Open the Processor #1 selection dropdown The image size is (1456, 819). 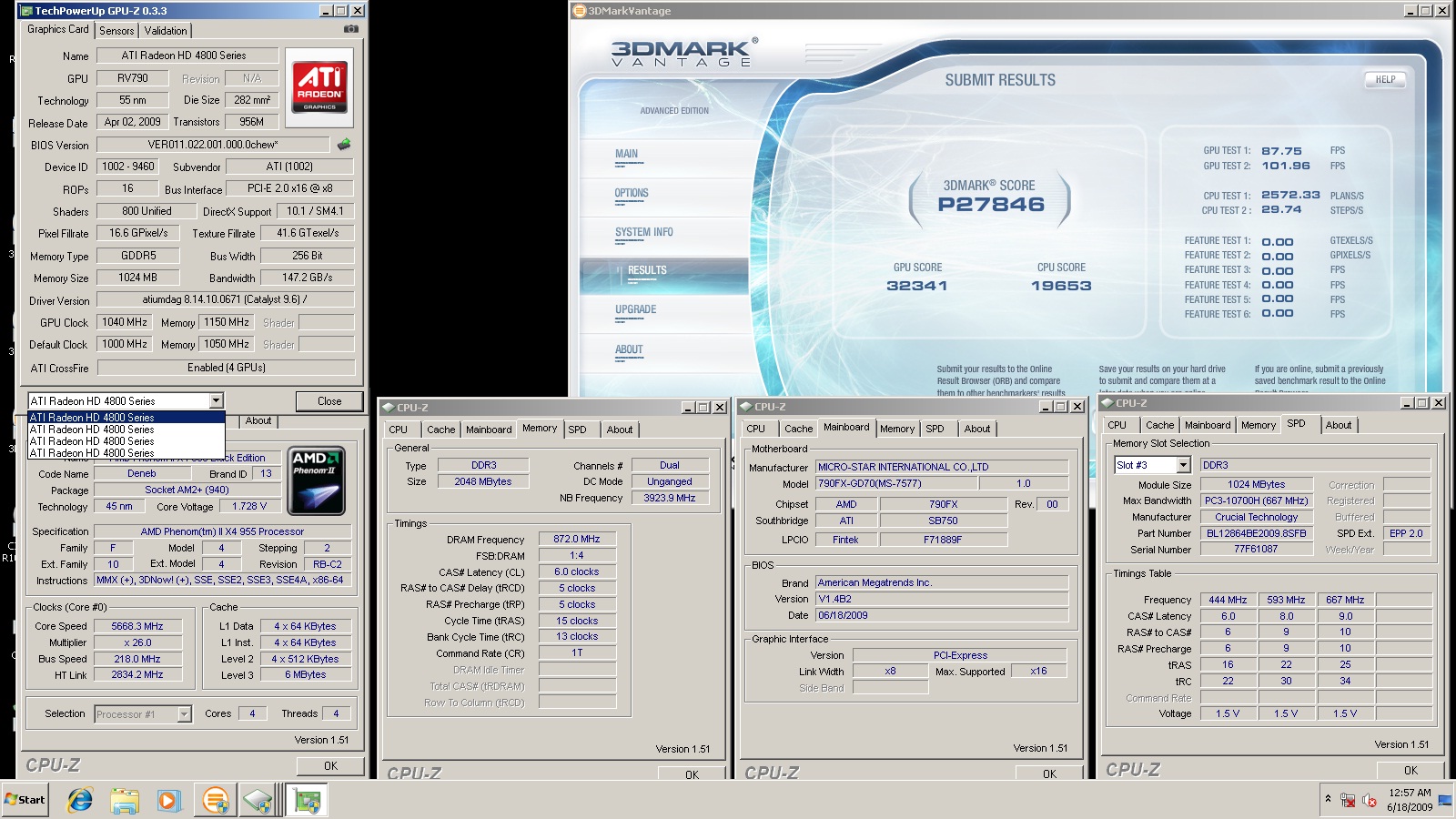184,714
